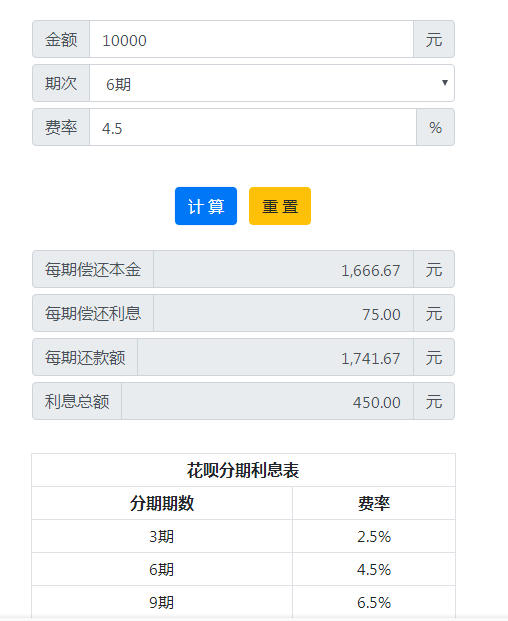Click the 金额 amount input field
Screen dimensions: 508x621
[251, 39]
